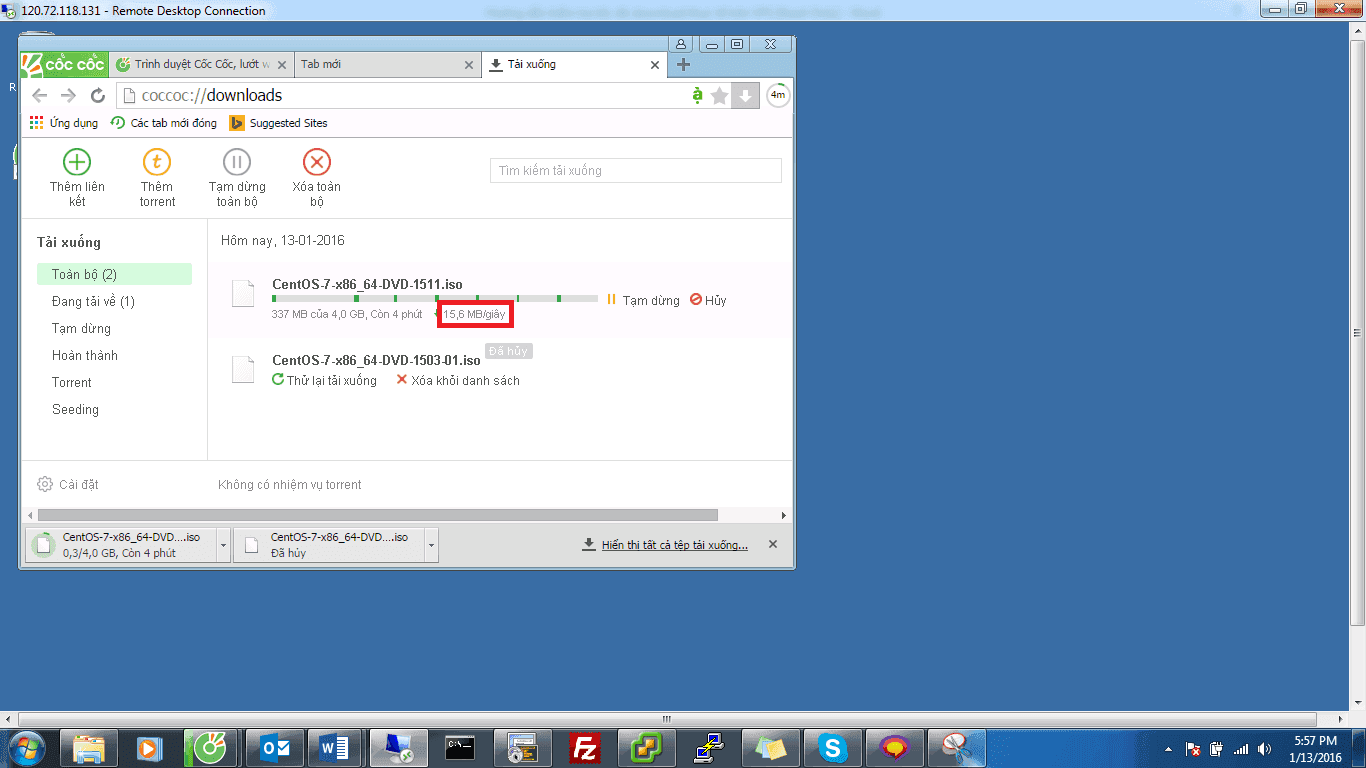Click the download arrow icon beside the star
The height and width of the screenshot is (768, 1366).
click(745, 95)
